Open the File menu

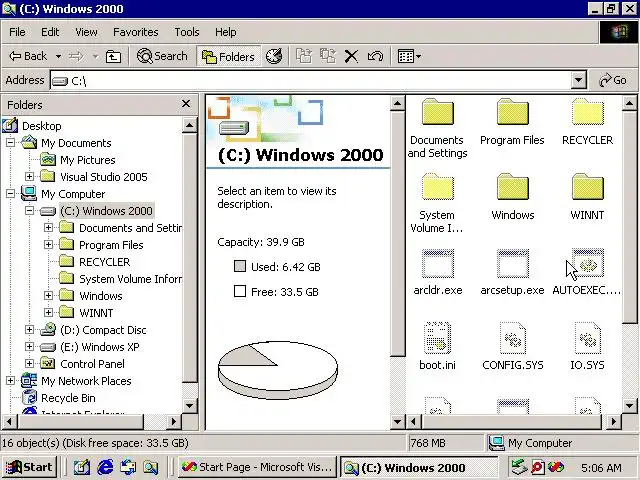coord(17,32)
